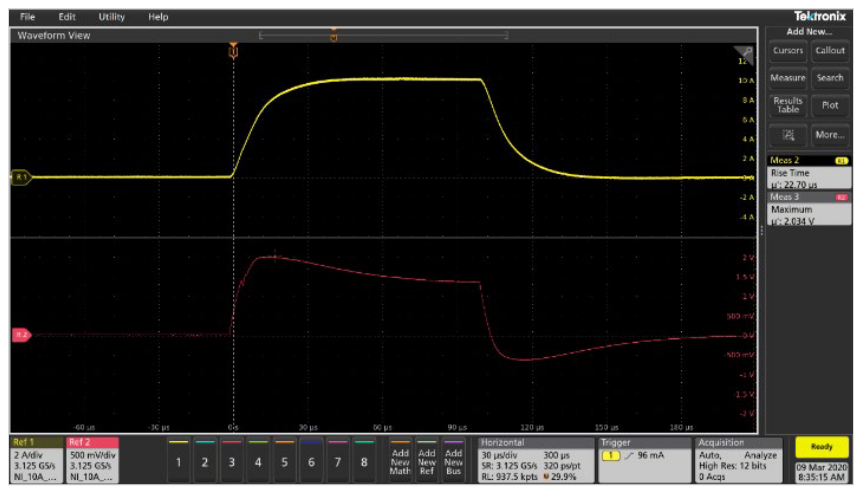Turn on channel 3

(231, 460)
